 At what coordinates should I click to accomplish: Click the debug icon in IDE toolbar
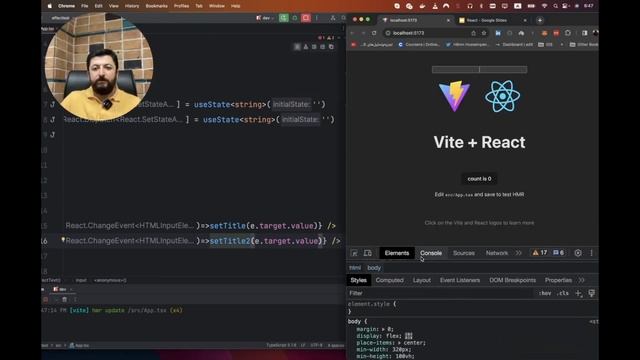click(295, 18)
